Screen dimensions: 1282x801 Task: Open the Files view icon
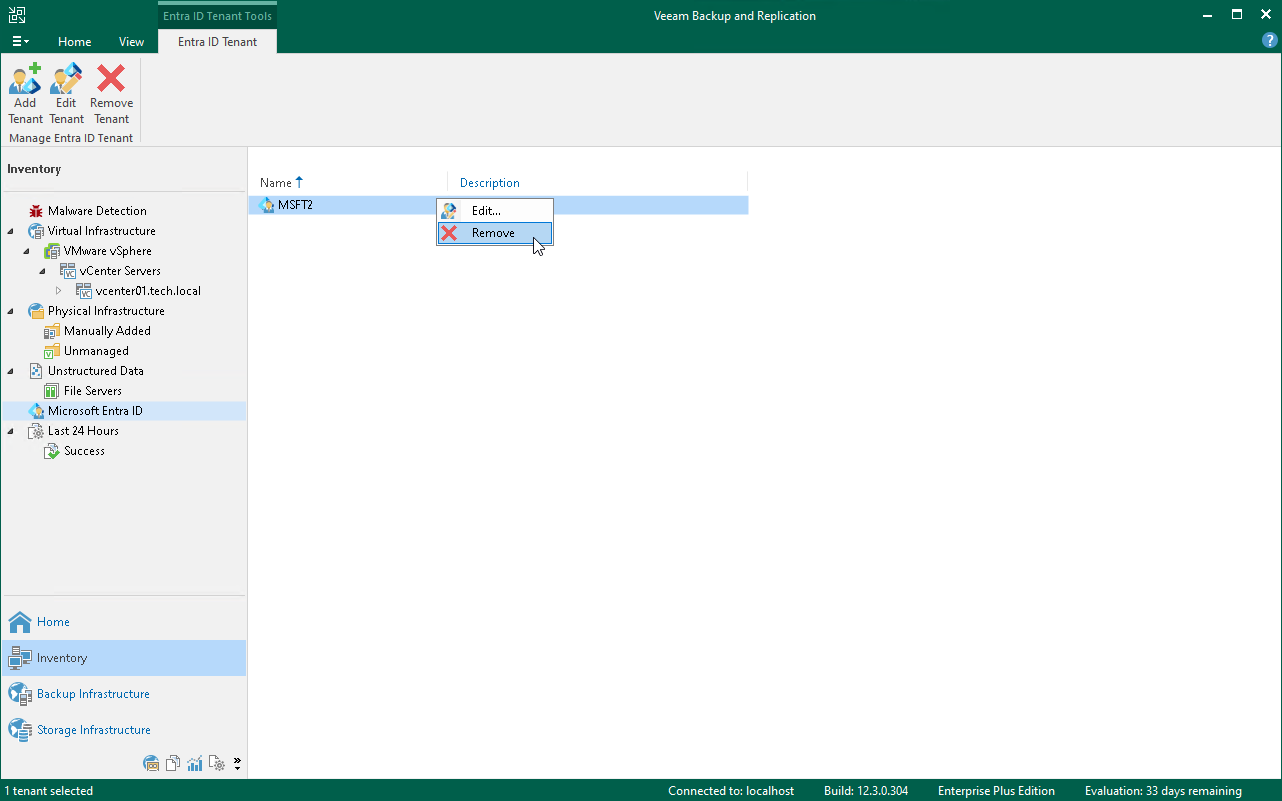click(173, 764)
